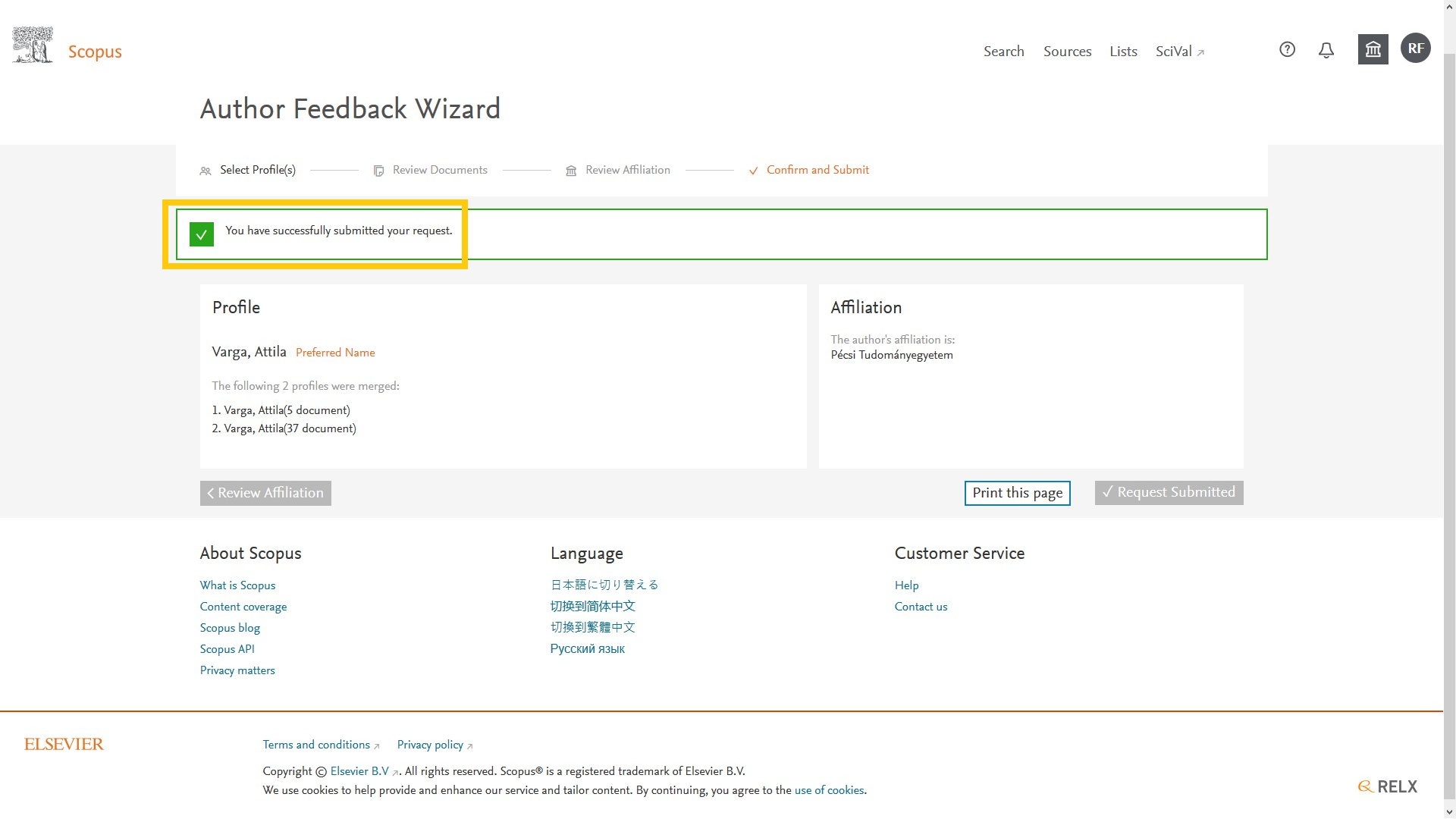
Task: Open the use of cookies link
Action: pos(829,790)
